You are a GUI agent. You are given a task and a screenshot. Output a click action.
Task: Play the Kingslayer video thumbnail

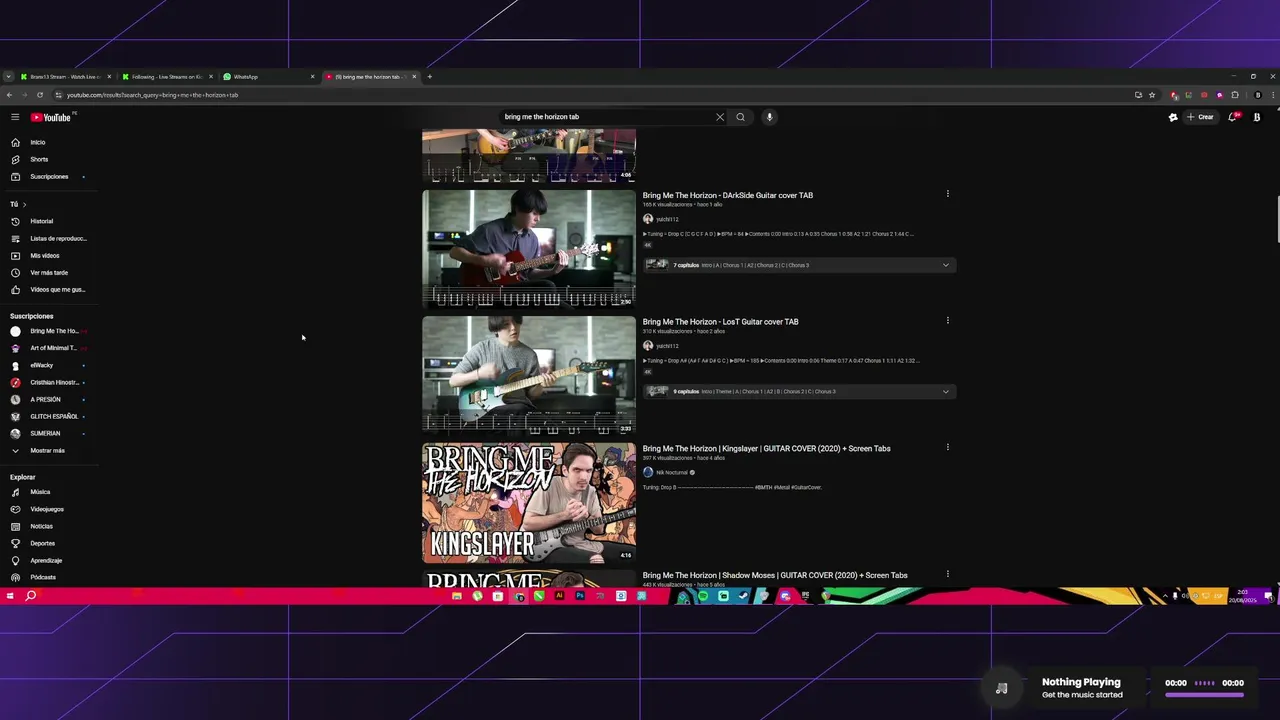[529, 502]
